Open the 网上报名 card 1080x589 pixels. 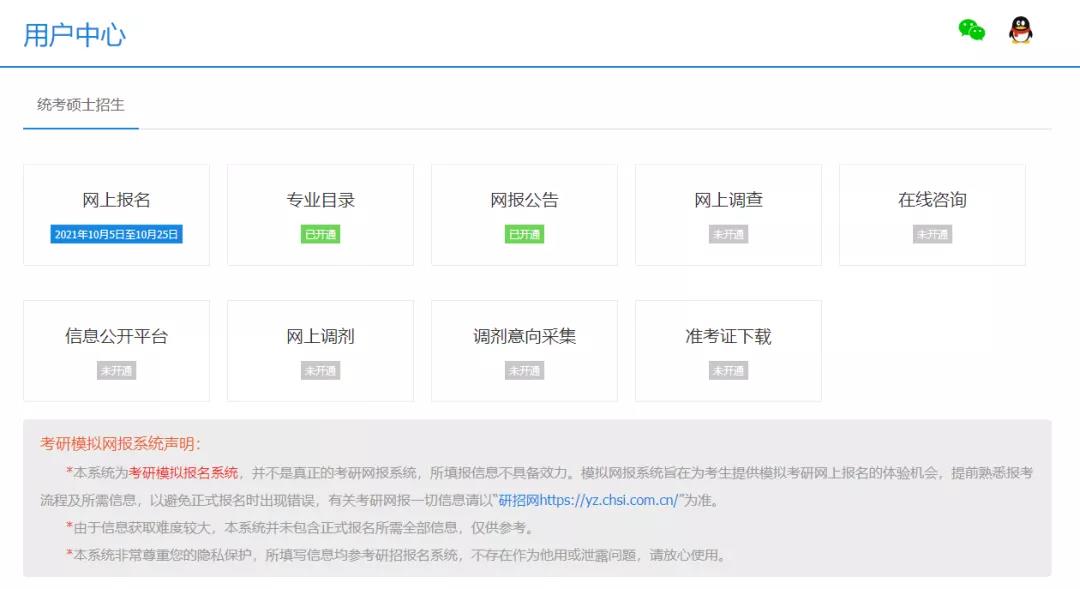tap(116, 201)
